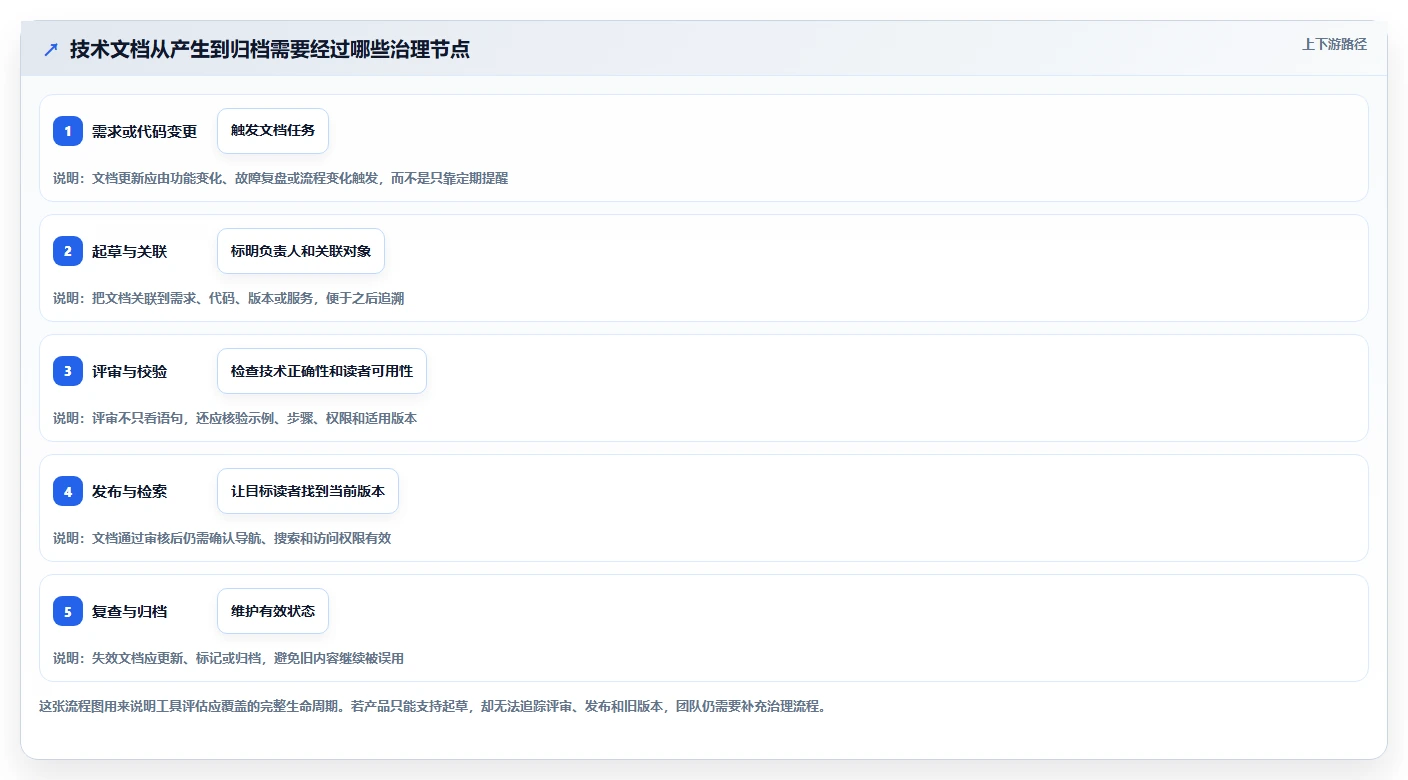Click the footer paragraph starting 这张流程图用来说明
The height and width of the screenshot is (780, 1408).
pyautogui.click(x=433, y=706)
